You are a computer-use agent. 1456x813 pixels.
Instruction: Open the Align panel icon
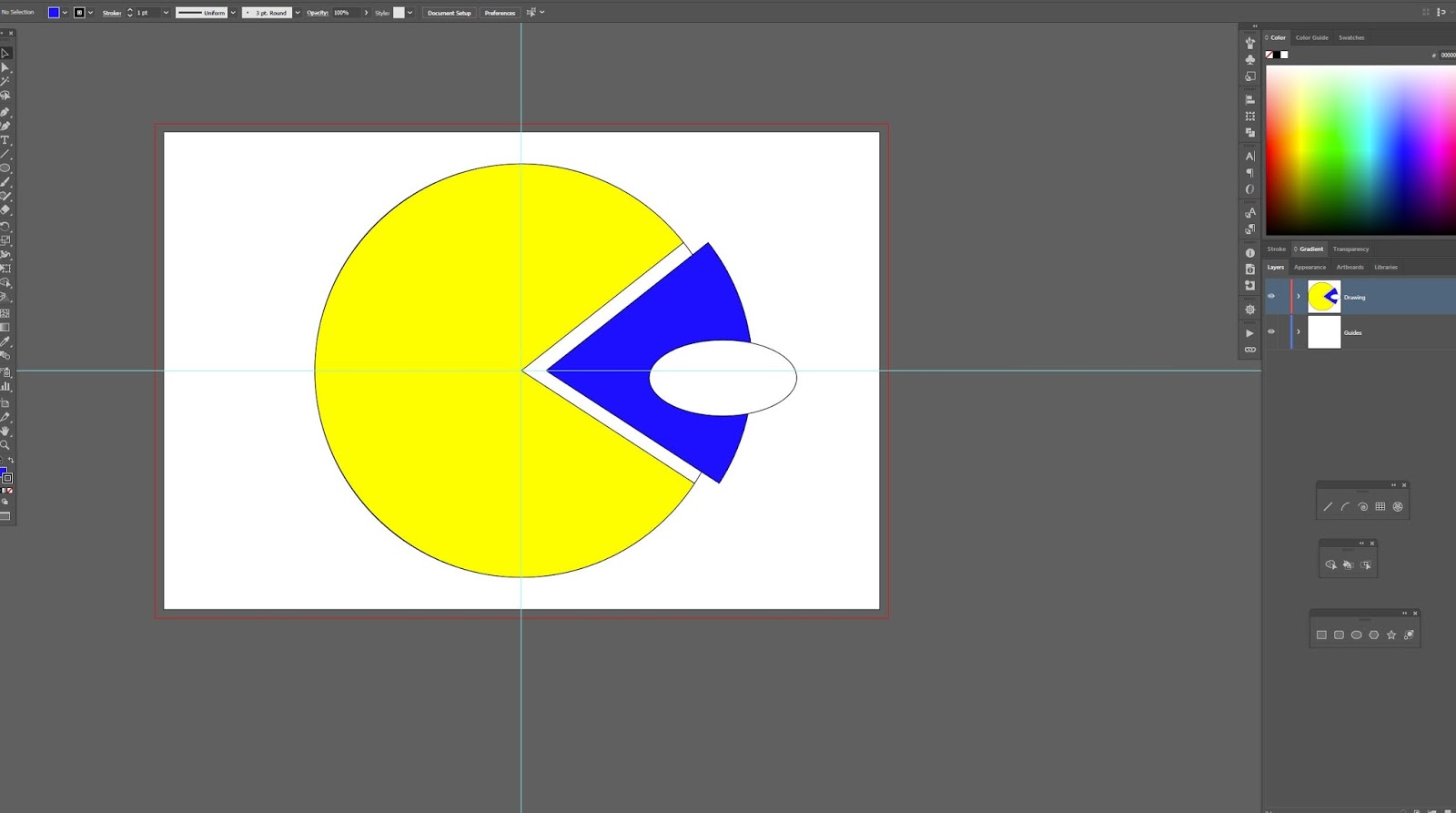click(1249, 99)
